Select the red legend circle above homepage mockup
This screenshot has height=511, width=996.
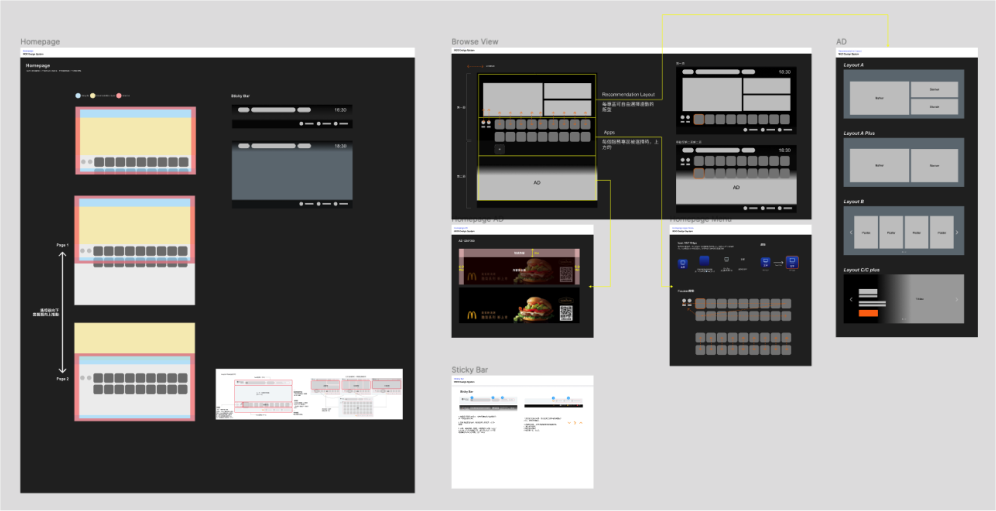tap(119, 96)
